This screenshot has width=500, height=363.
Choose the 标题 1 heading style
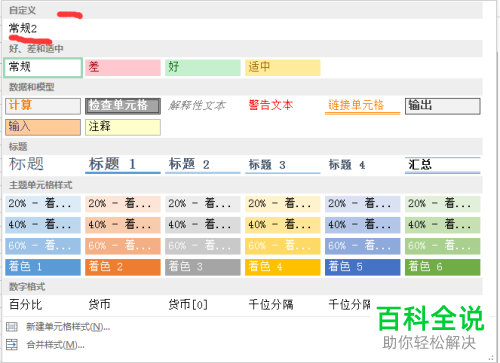[x=123, y=165]
